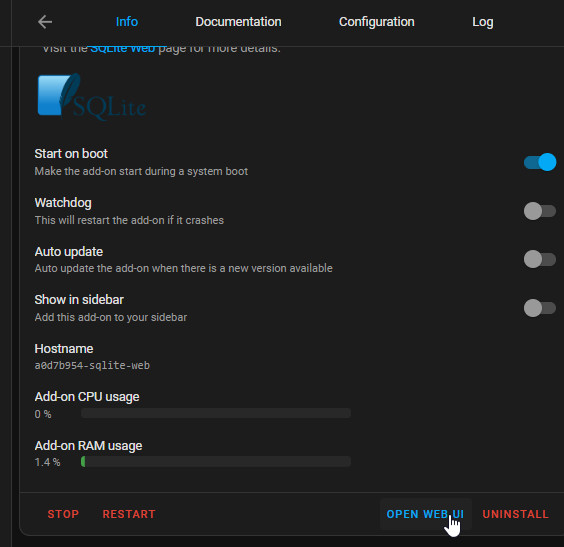Open the Documentation tab
This screenshot has width=564, height=547.
point(238,22)
